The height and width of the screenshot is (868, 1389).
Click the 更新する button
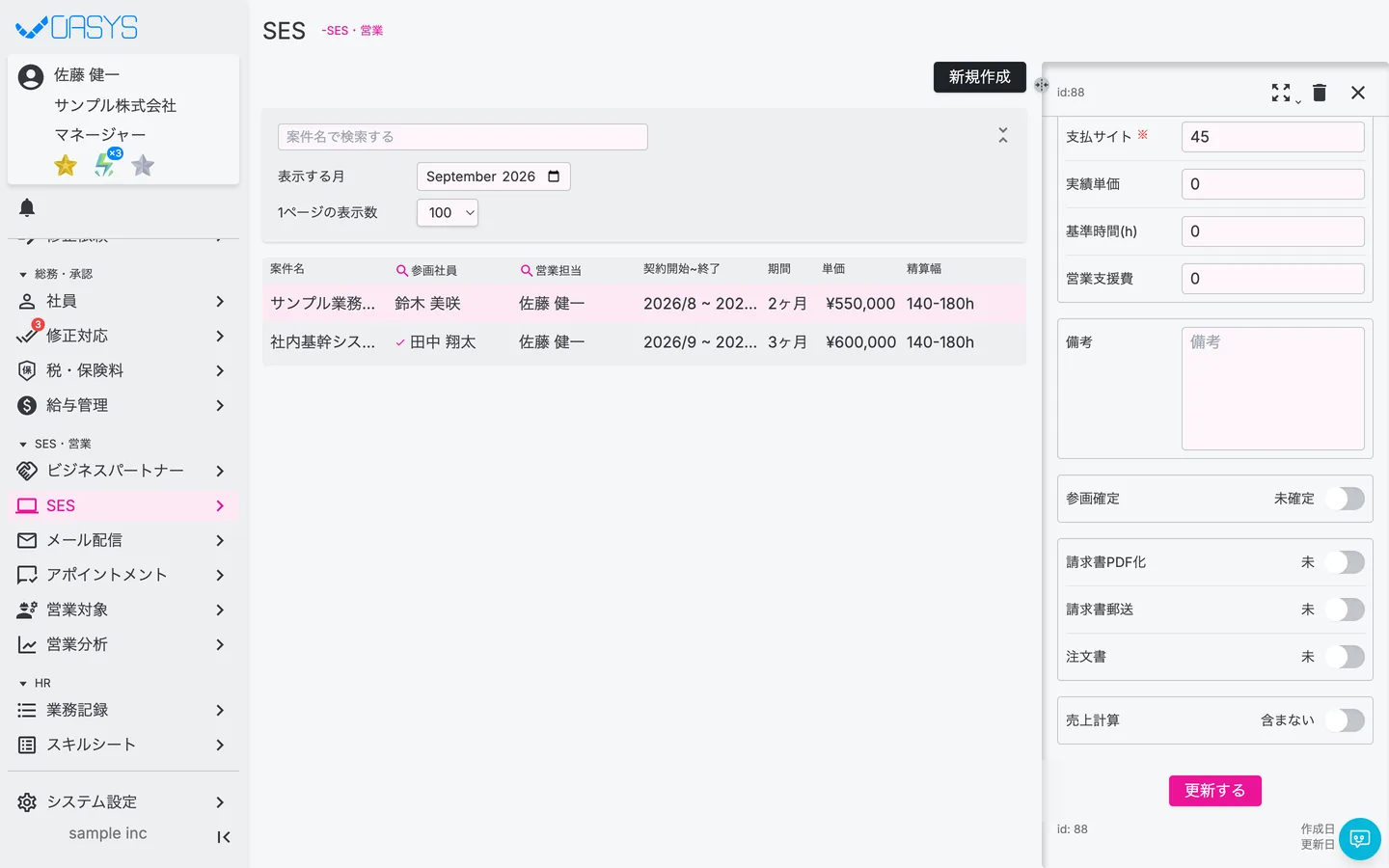[x=1215, y=791]
